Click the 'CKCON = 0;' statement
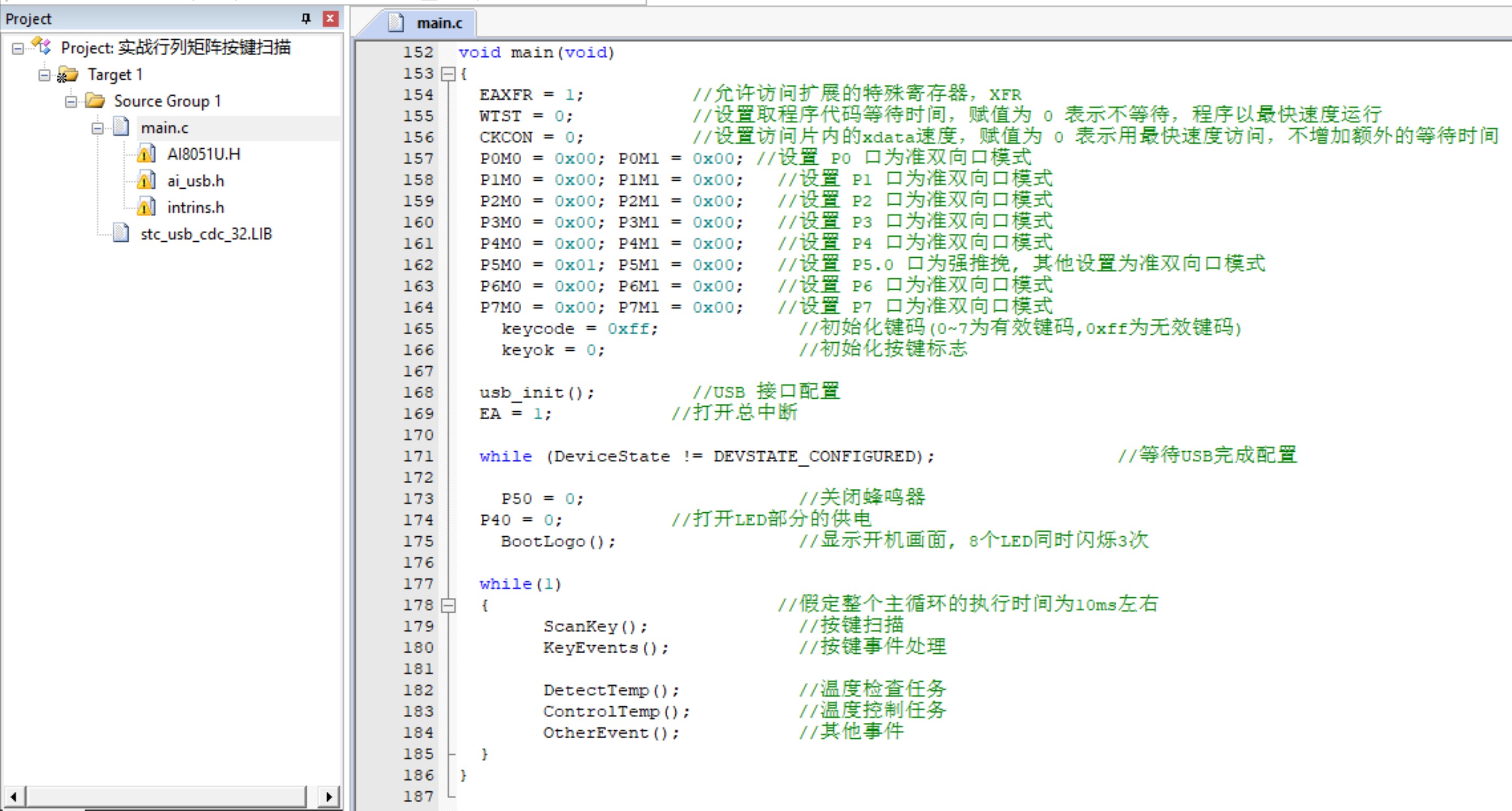Screen dimensions: 1512x811 click(531, 137)
